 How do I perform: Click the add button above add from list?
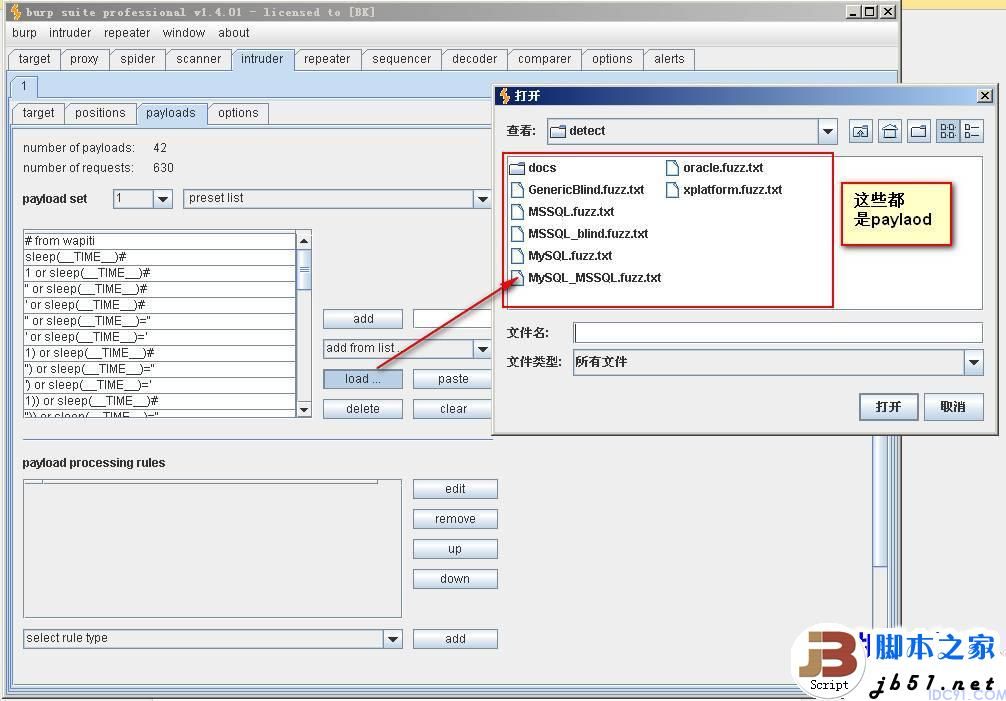[362, 319]
